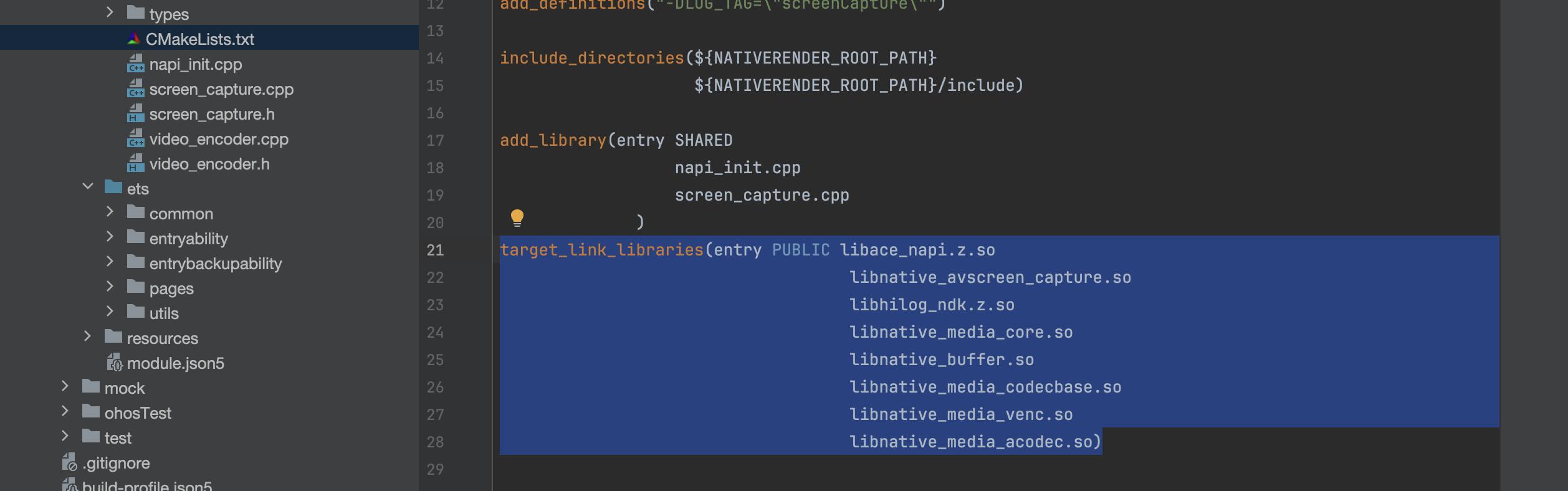Open video_encoder.cpp file

[219, 139]
